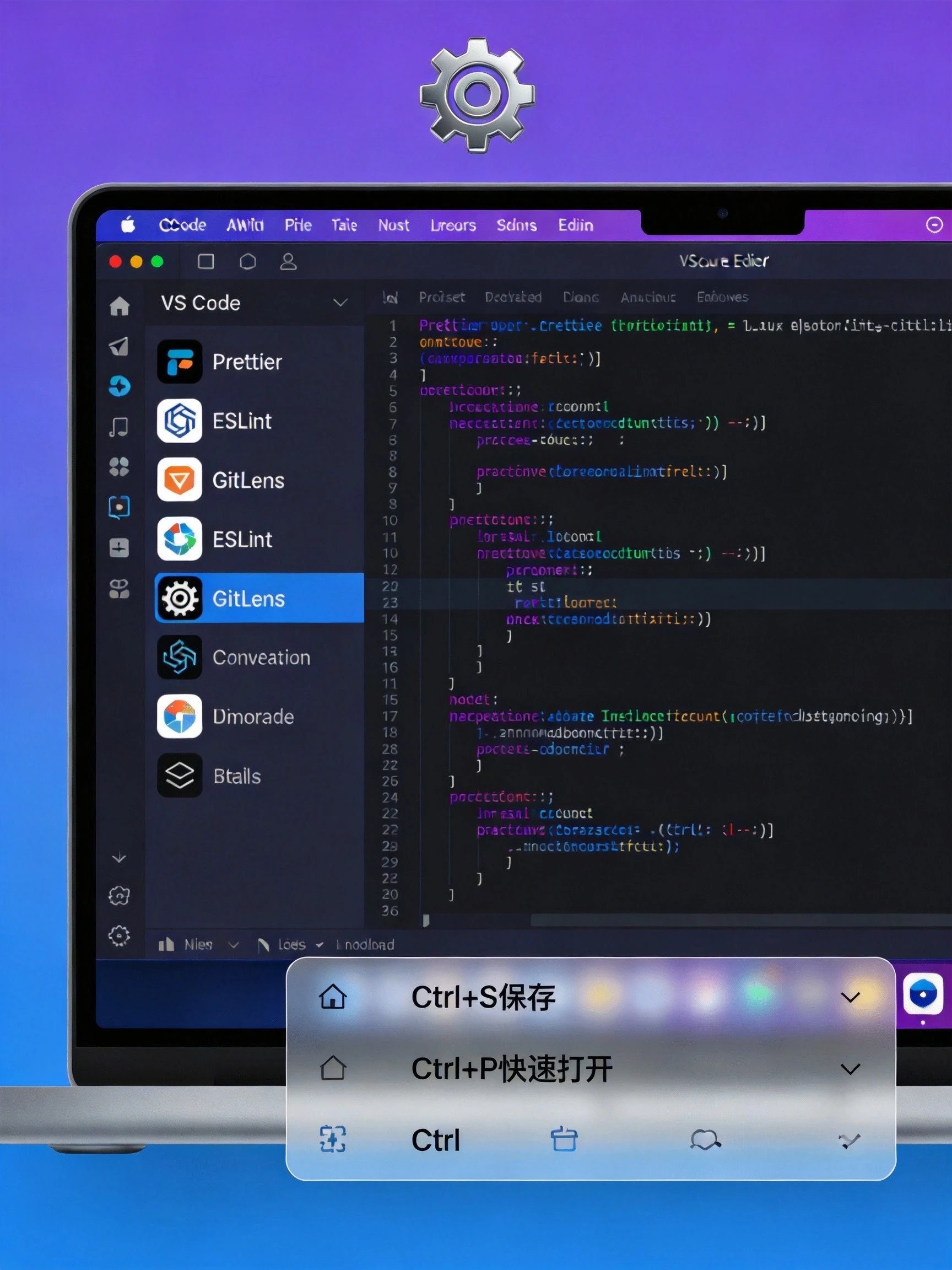Open the Lreors menu
Viewport: 952px width, 1270px height.
[x=453, y=224]
